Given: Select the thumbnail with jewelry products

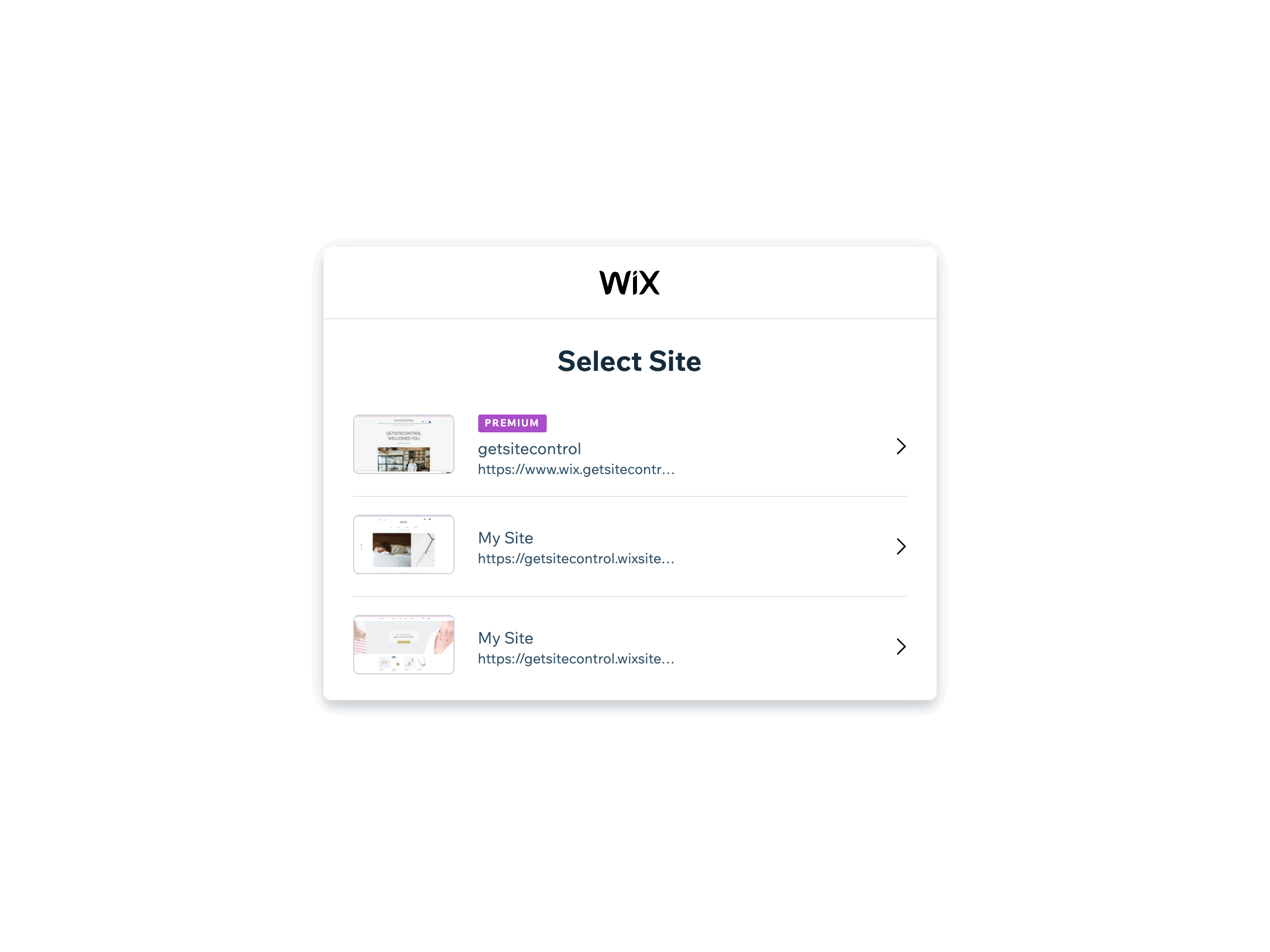Looking at the screenshot, I should (404, 645).
